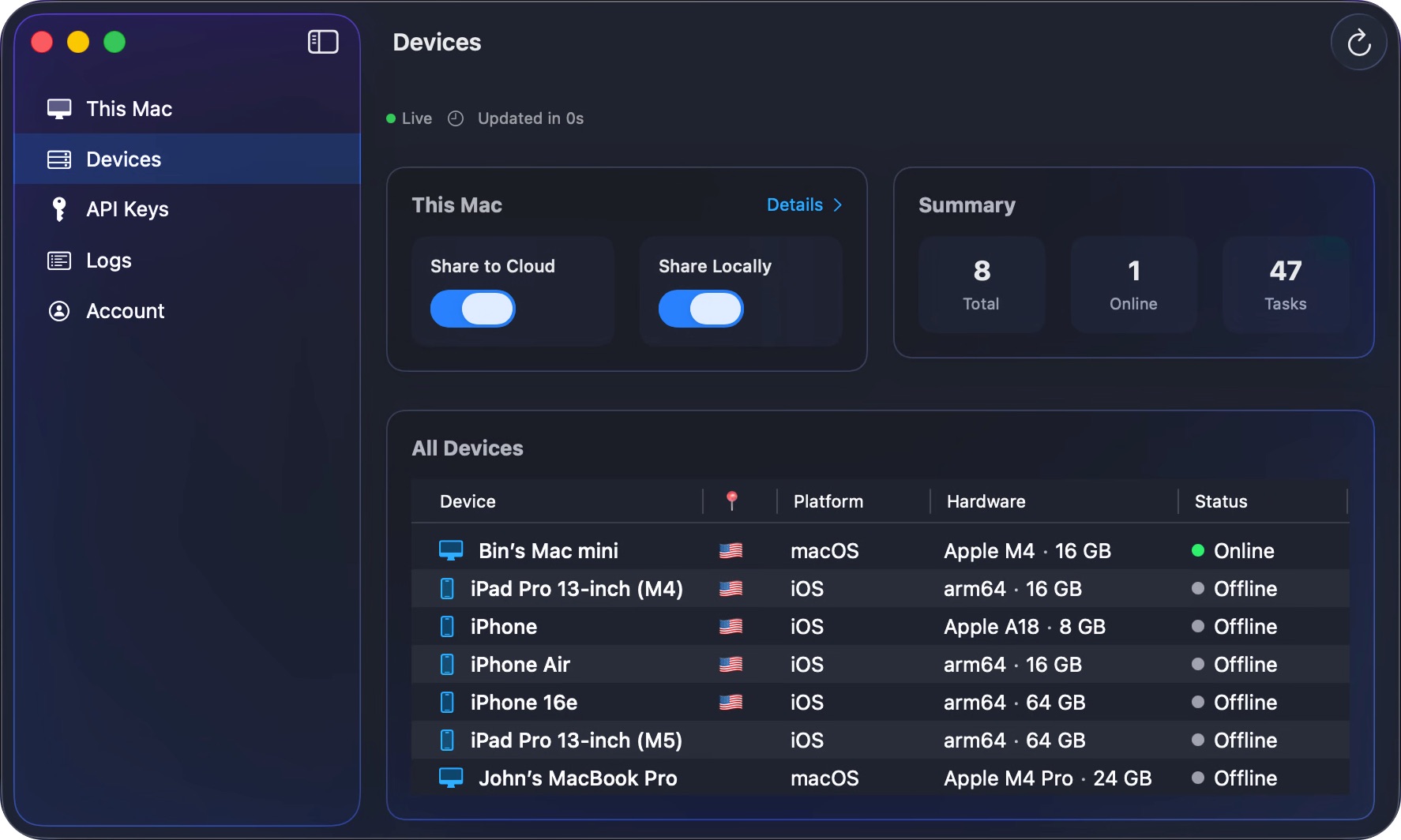Screen dimensions: 1401x840
Task: Click the 1 Online summary tile
Action: 1133,284
